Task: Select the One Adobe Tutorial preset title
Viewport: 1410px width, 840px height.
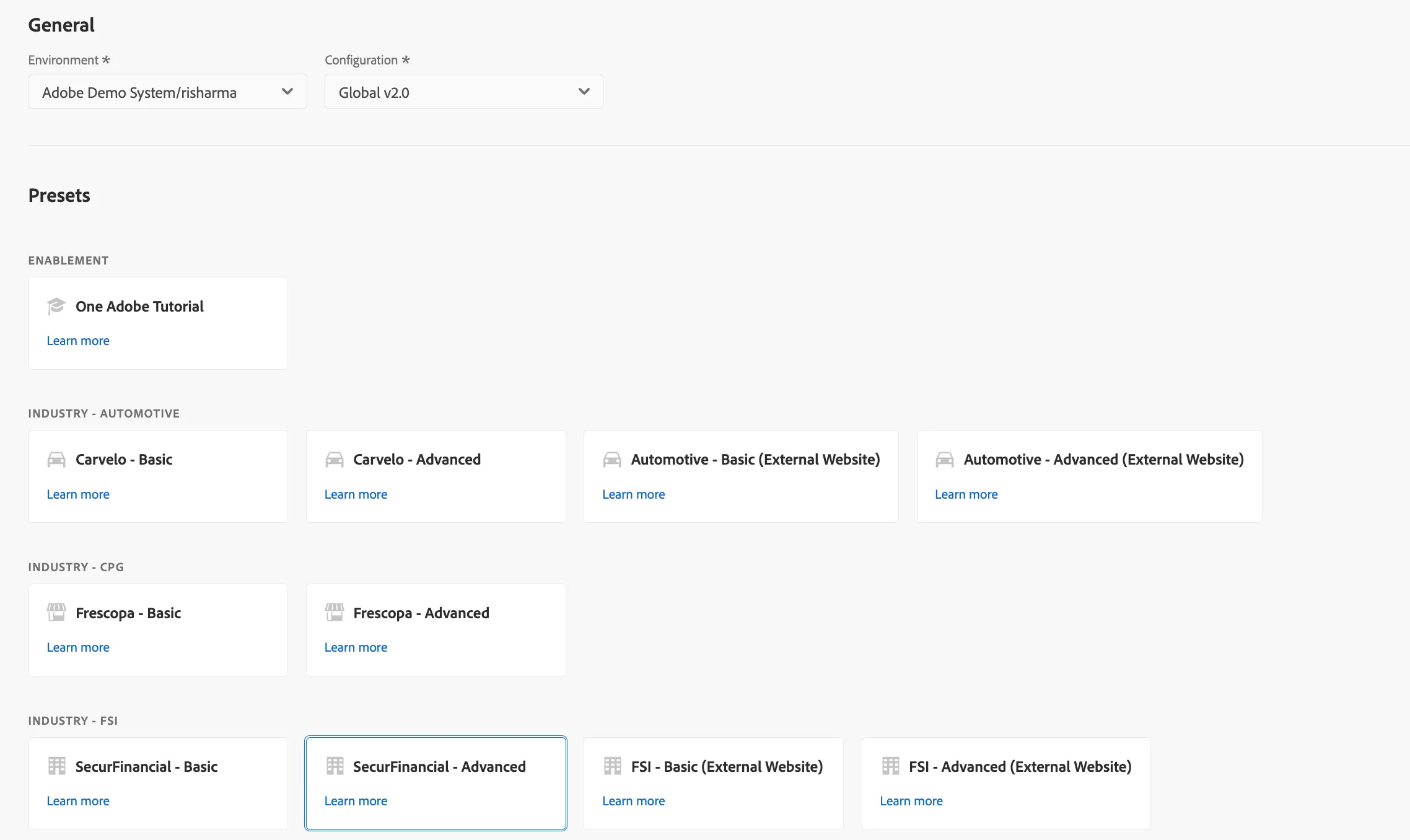Action: pos(139,307)
